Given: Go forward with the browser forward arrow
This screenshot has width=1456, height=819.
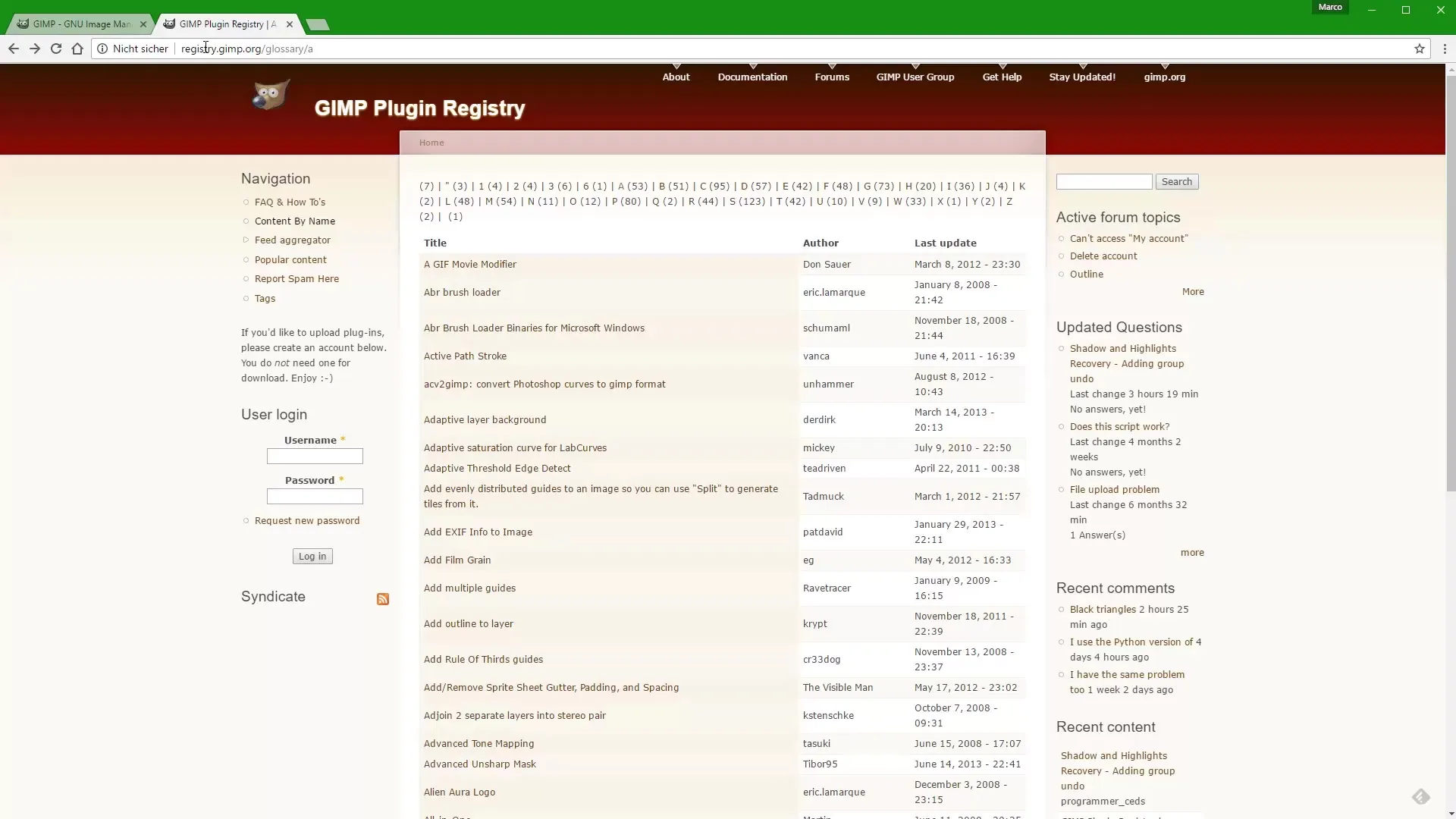Looking at the screenshot, I should click(35, 49).
